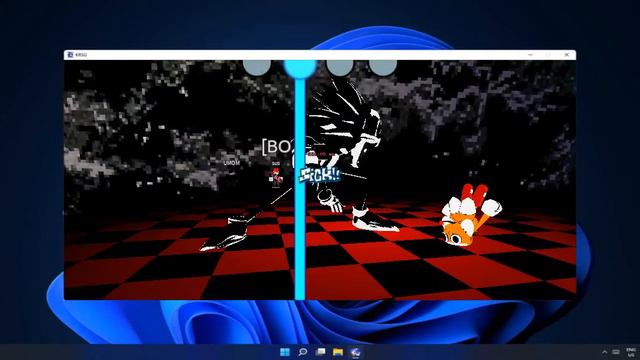Open the touch keyboard tray icon

pos(616,352)
